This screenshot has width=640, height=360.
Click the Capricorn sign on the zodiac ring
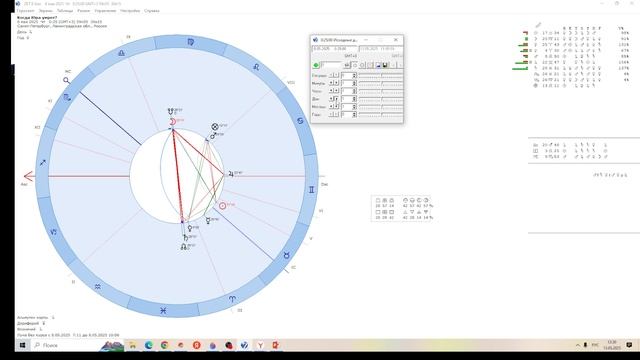click(53, 232)
